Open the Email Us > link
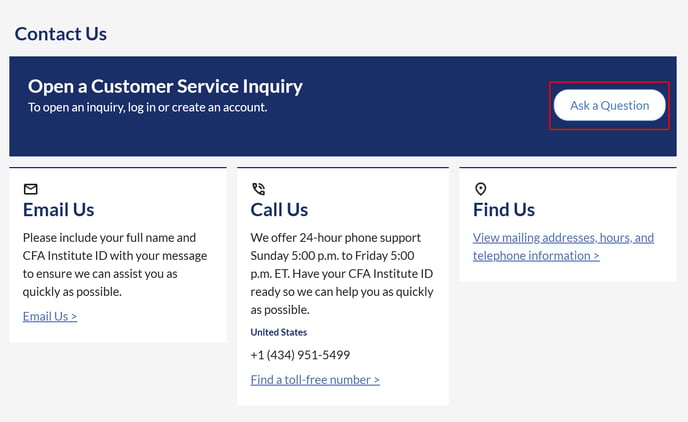This screenshot has height=422, width=688. (50, 316)
